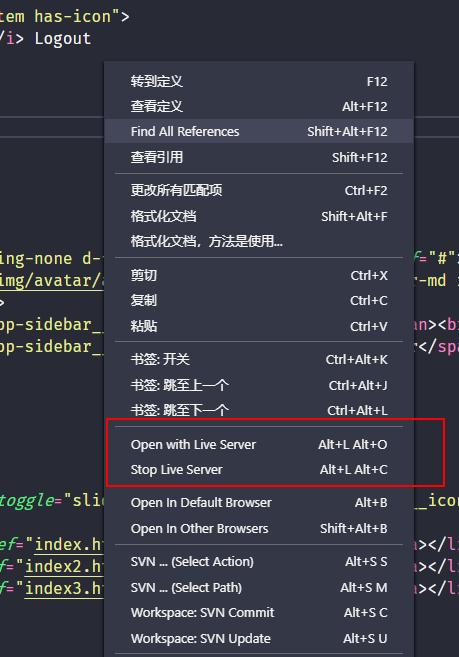Click the has-icon class text in editor

pos(73,17)
